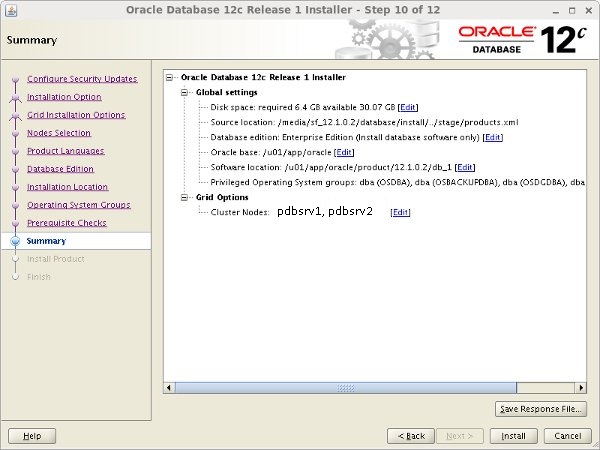The height and width of the screenshot is (450, 600).
Task: Collapse the Grid Options tree node
Action: click(184, 197)
